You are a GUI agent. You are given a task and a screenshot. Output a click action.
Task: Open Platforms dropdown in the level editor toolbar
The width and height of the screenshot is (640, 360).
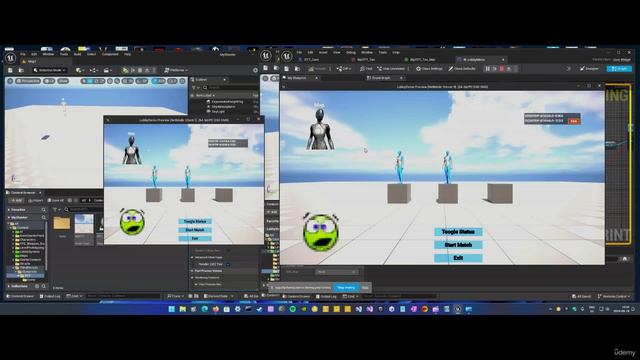(176, 70)
